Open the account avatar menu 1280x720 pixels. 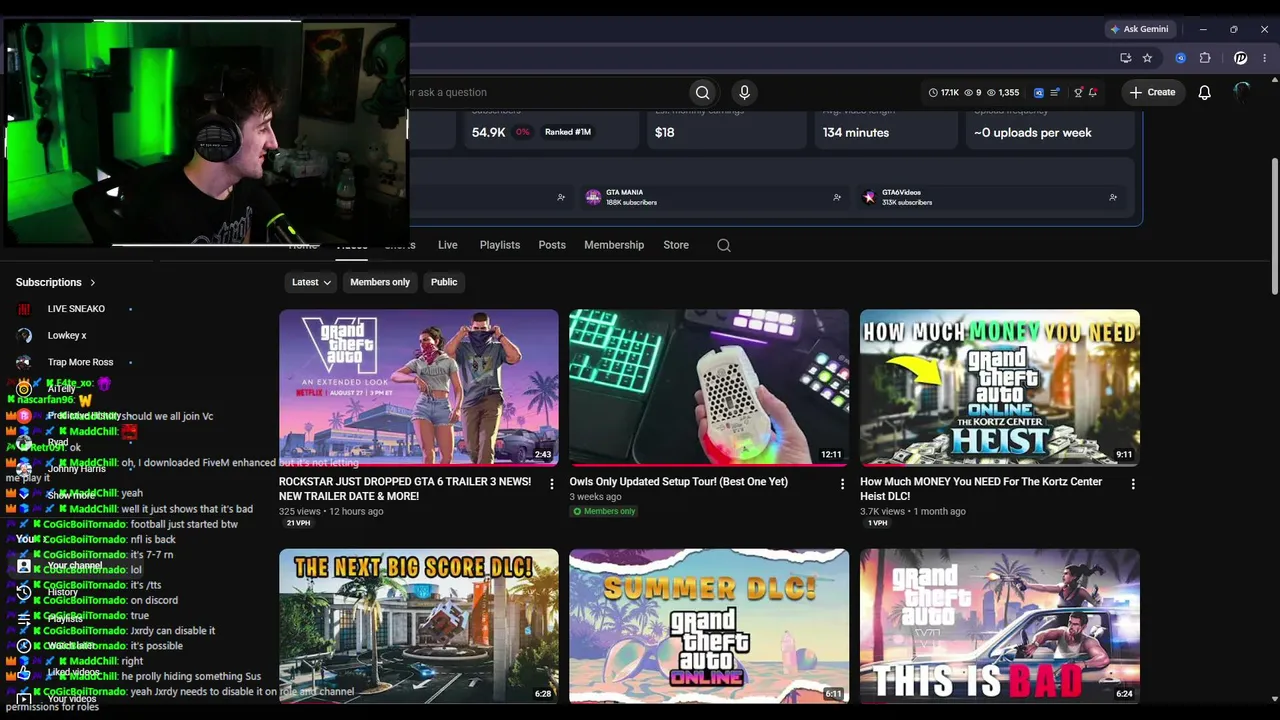pyautogui.click(x=1241, y=92)
